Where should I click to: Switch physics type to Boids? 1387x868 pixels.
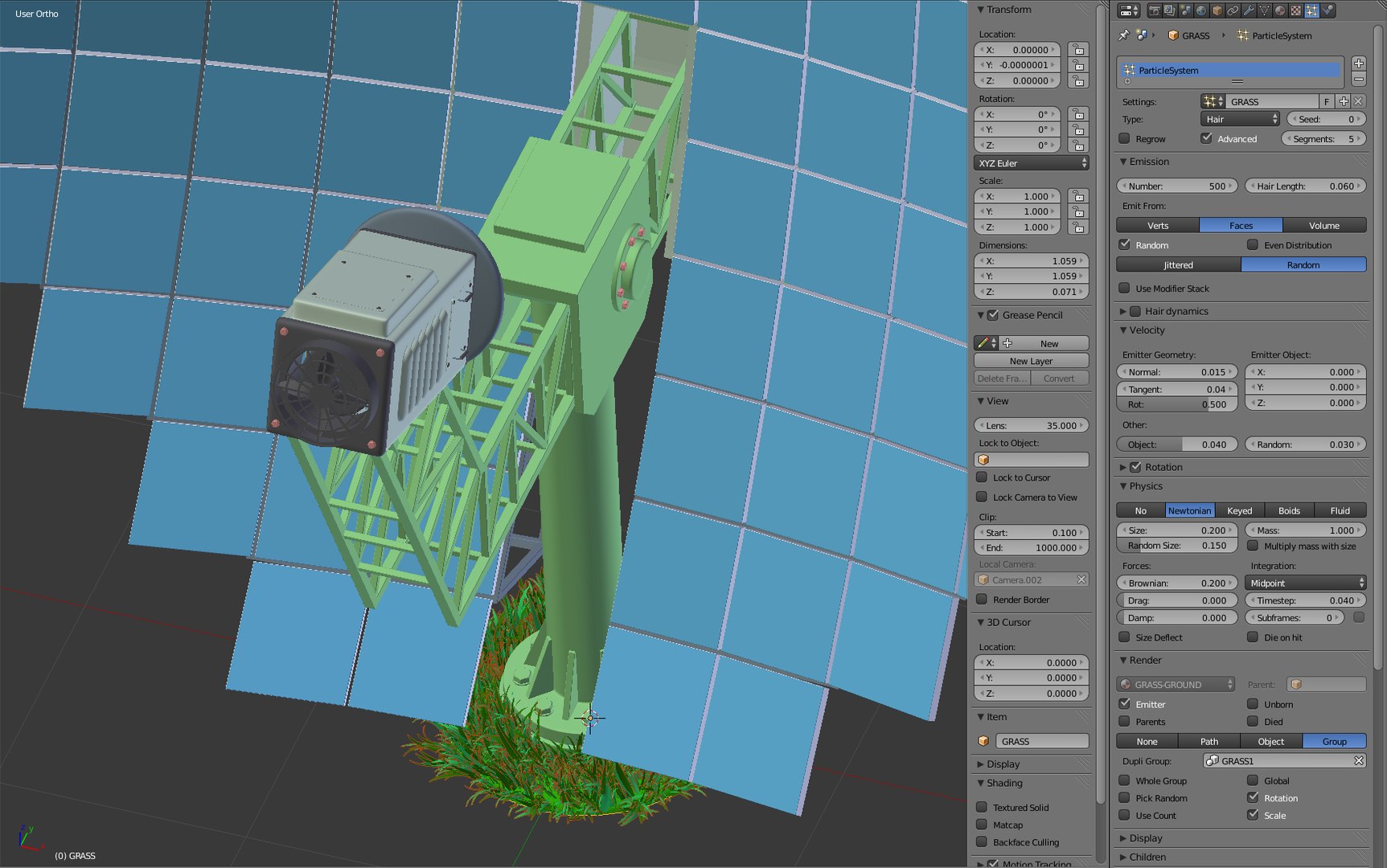[1289, 510]
